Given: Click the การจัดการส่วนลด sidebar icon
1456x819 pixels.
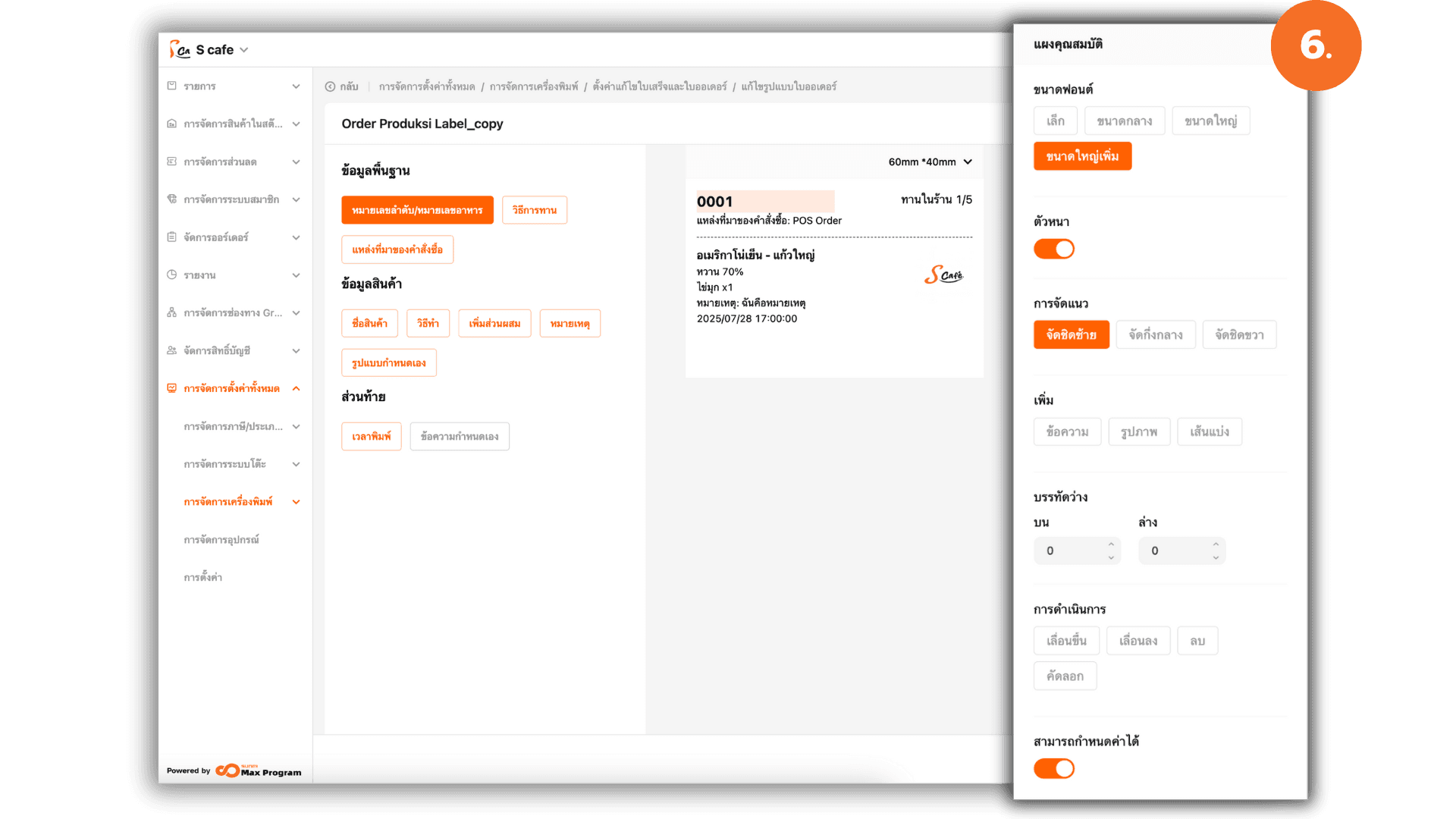Looking at the screenshot, I should (172, 162).
